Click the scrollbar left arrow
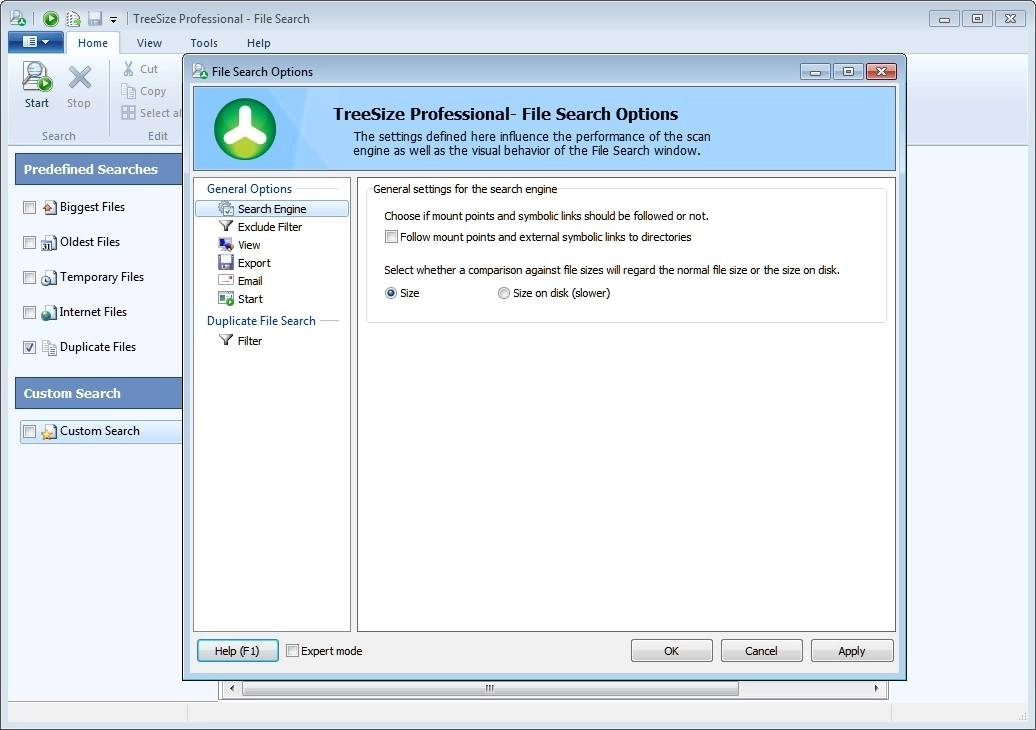 tap(231, 688)
